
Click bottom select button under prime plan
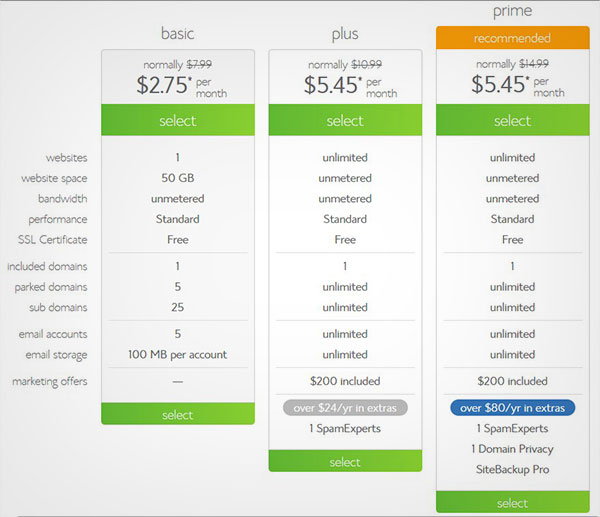[513, 502]
